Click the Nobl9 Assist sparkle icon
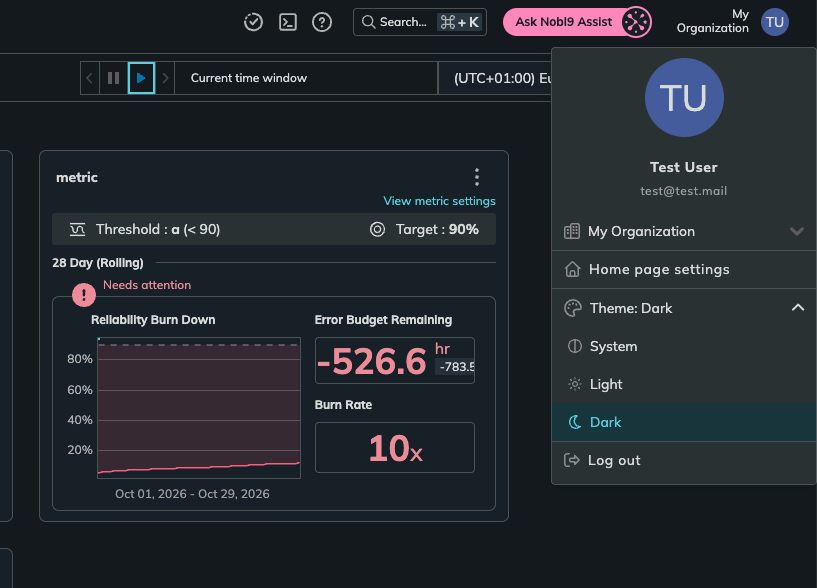Screen dimensions: 817x588 (x=636, y=22)
